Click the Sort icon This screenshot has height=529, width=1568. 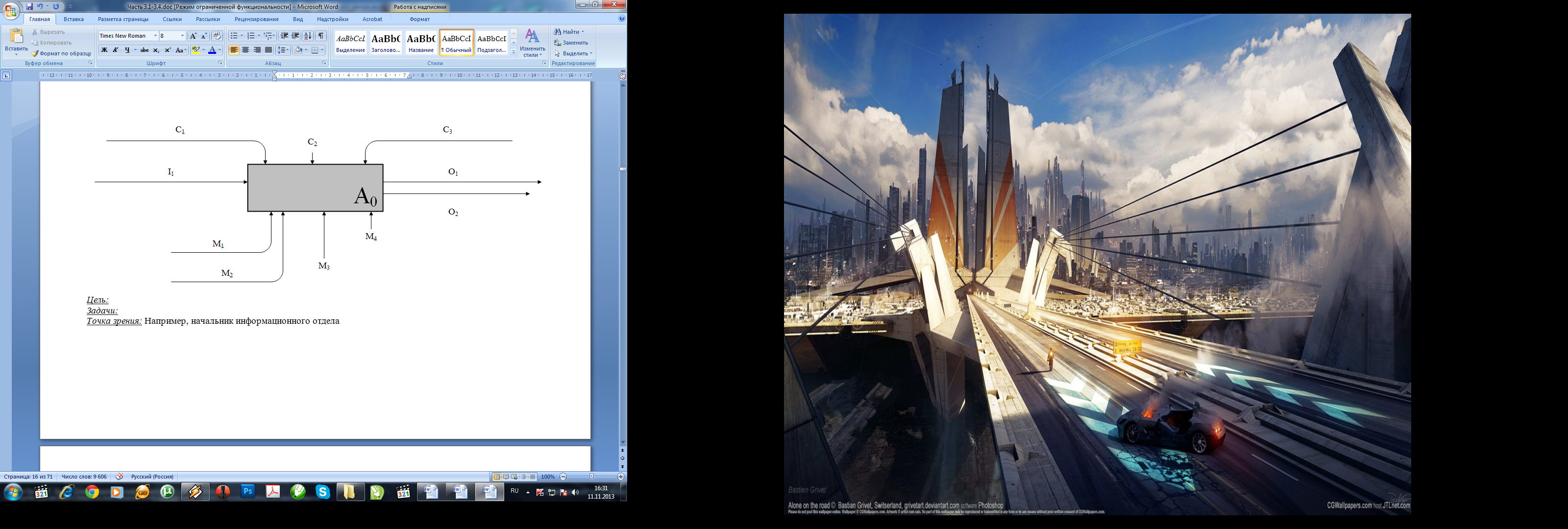coord(308,36)
